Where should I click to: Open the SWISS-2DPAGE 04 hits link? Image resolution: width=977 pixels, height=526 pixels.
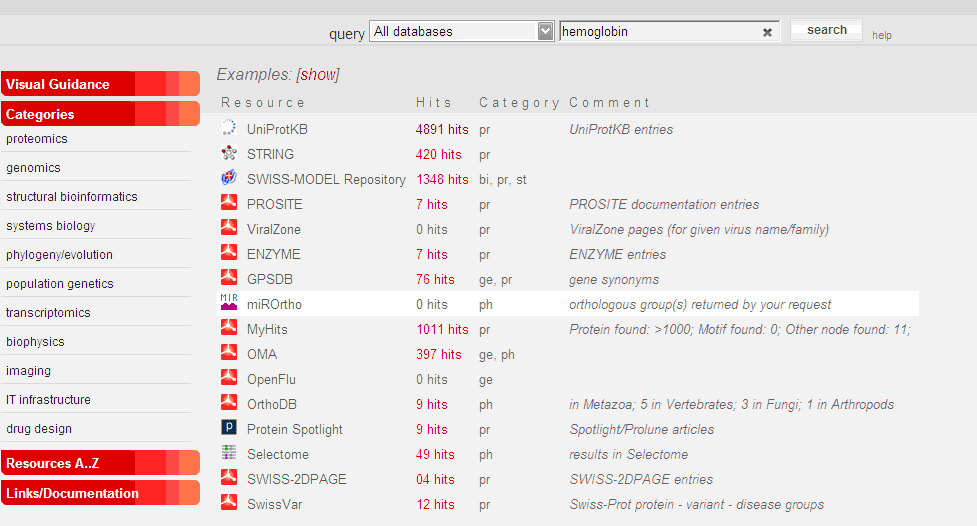tap(435, 479)
